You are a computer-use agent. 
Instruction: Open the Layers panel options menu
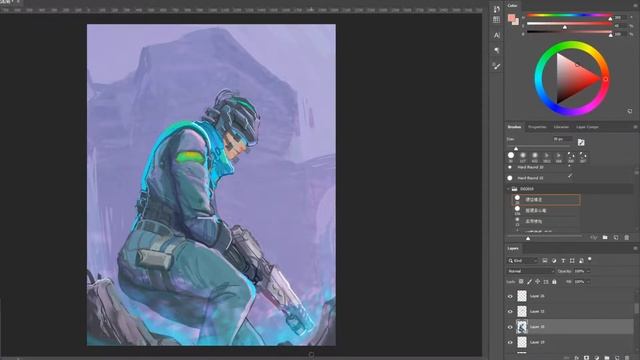[x=635, y=248]
